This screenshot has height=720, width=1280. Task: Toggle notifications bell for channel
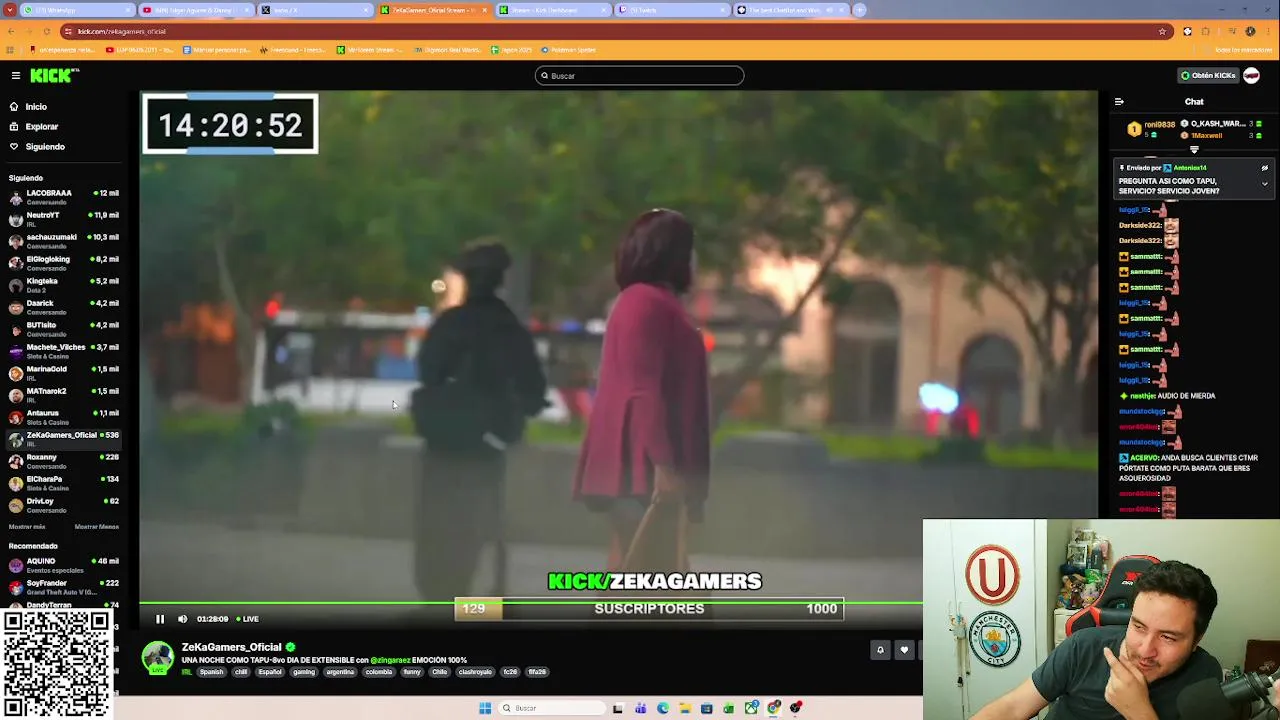880,650
